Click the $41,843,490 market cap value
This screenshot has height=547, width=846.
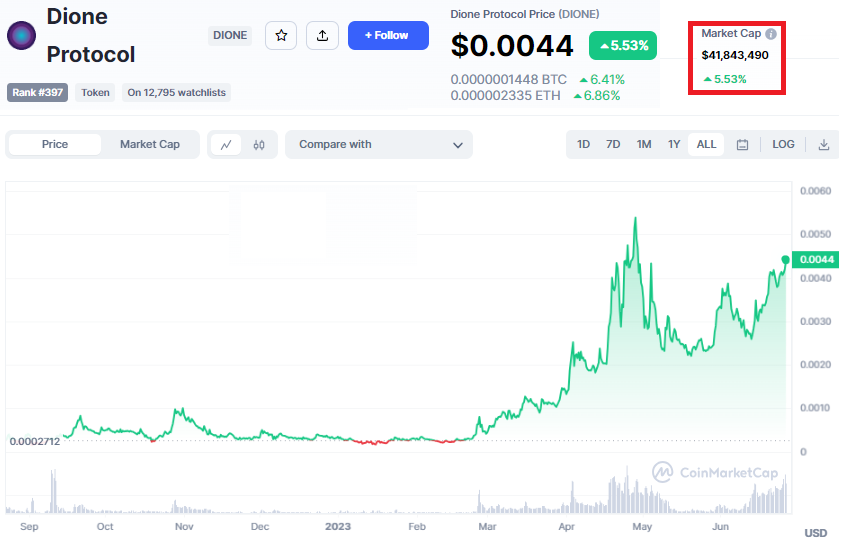[x=735, y=55]
